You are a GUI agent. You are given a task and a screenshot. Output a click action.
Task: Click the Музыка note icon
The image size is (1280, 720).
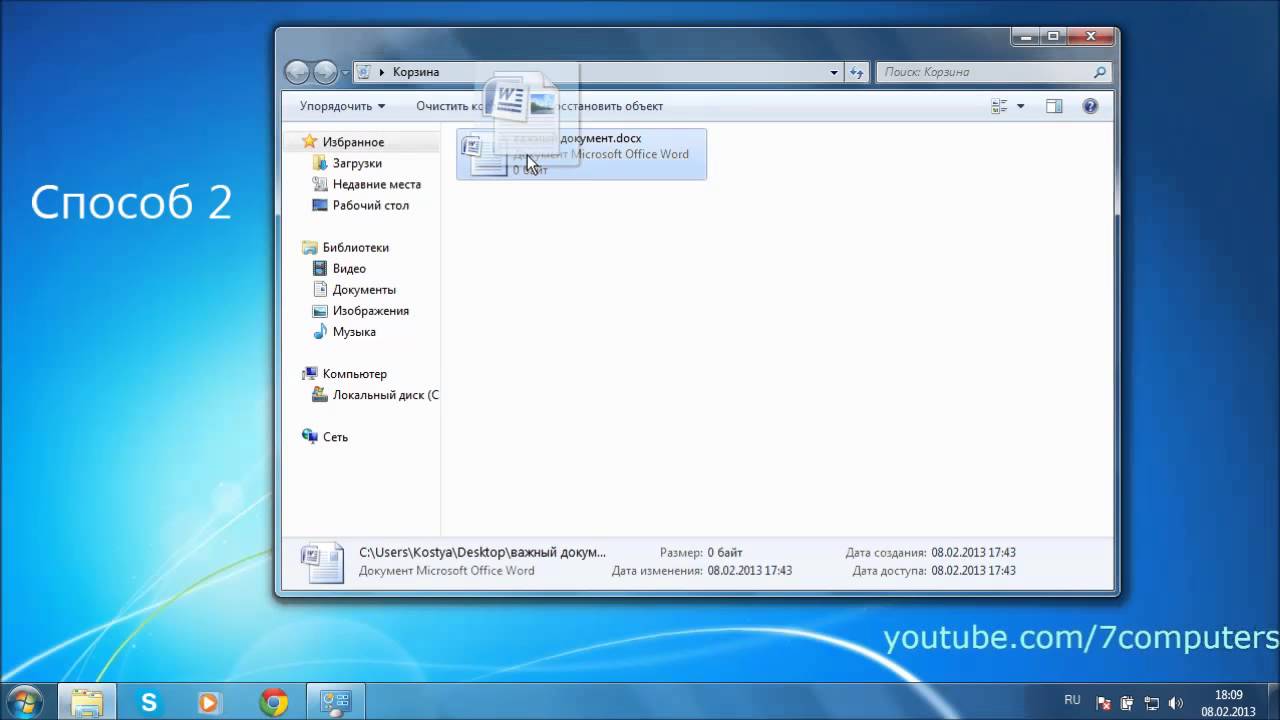click(x=320, y=331)
